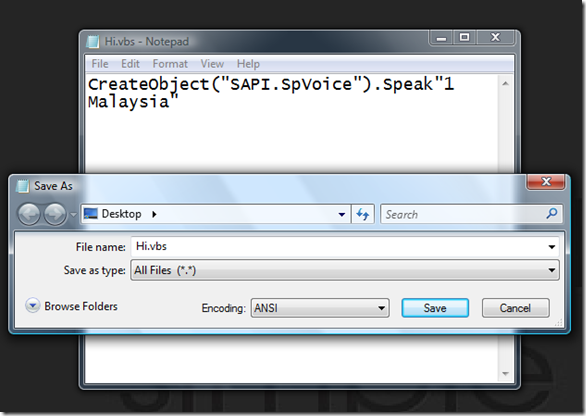Click the Save As dialog title icon
Screen dimensions: 586x416
point(22,186)
